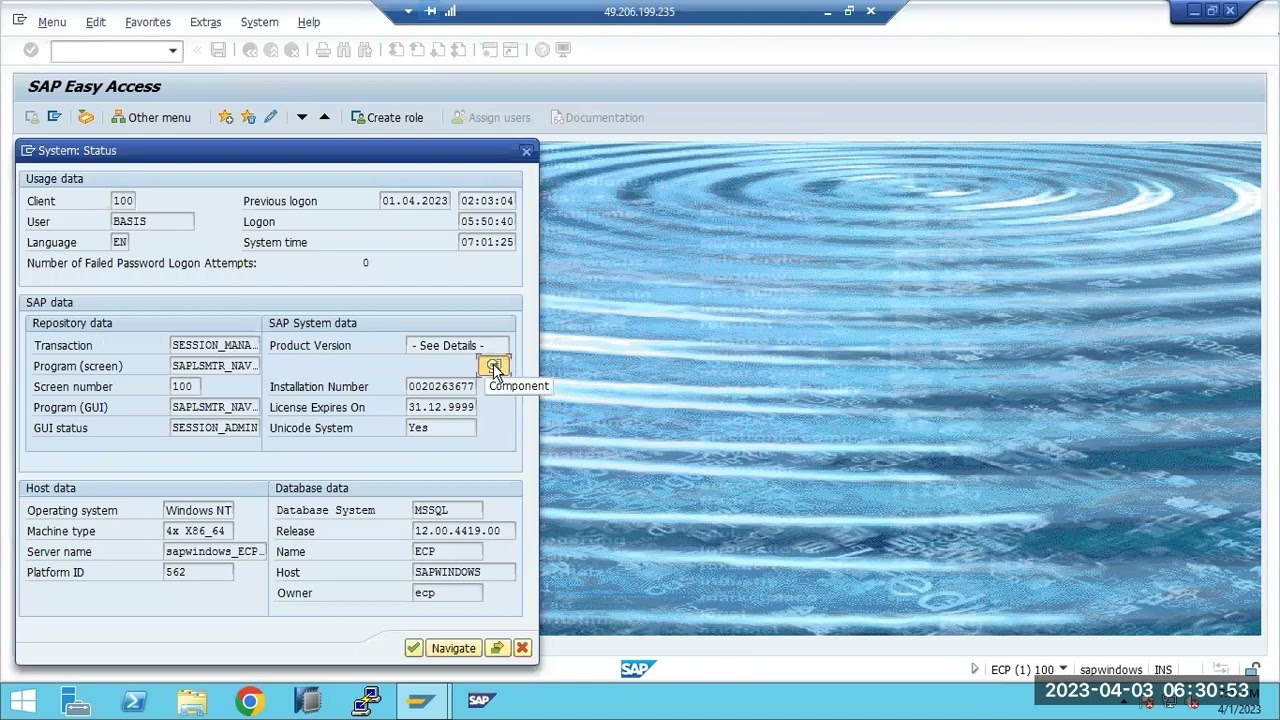
Task: Click the User menu icon
Action: coord(33,117)
